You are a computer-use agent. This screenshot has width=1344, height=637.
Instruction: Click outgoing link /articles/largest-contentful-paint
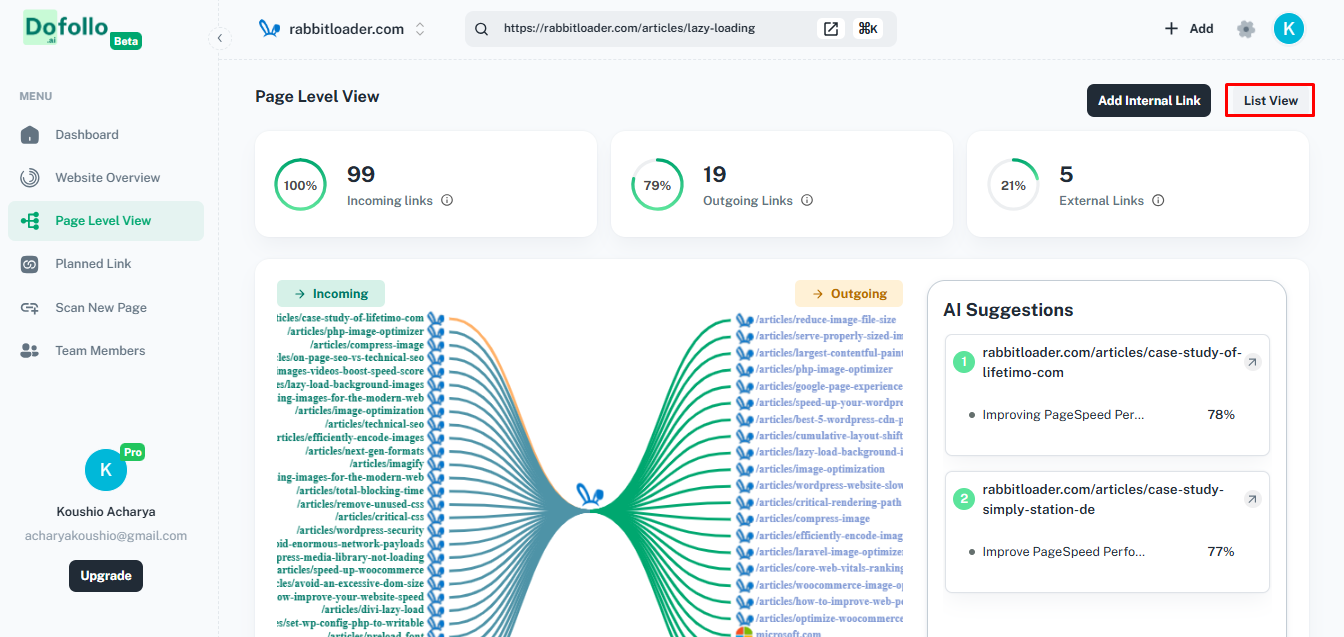(x=829, y=353)
